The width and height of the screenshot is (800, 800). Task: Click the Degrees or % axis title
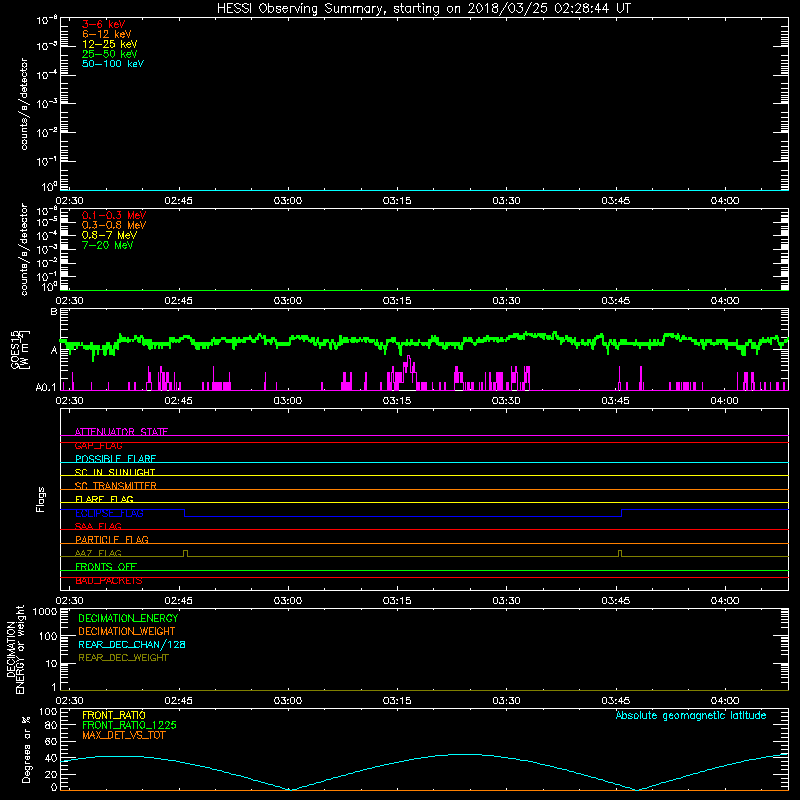[x=26, y=749]
